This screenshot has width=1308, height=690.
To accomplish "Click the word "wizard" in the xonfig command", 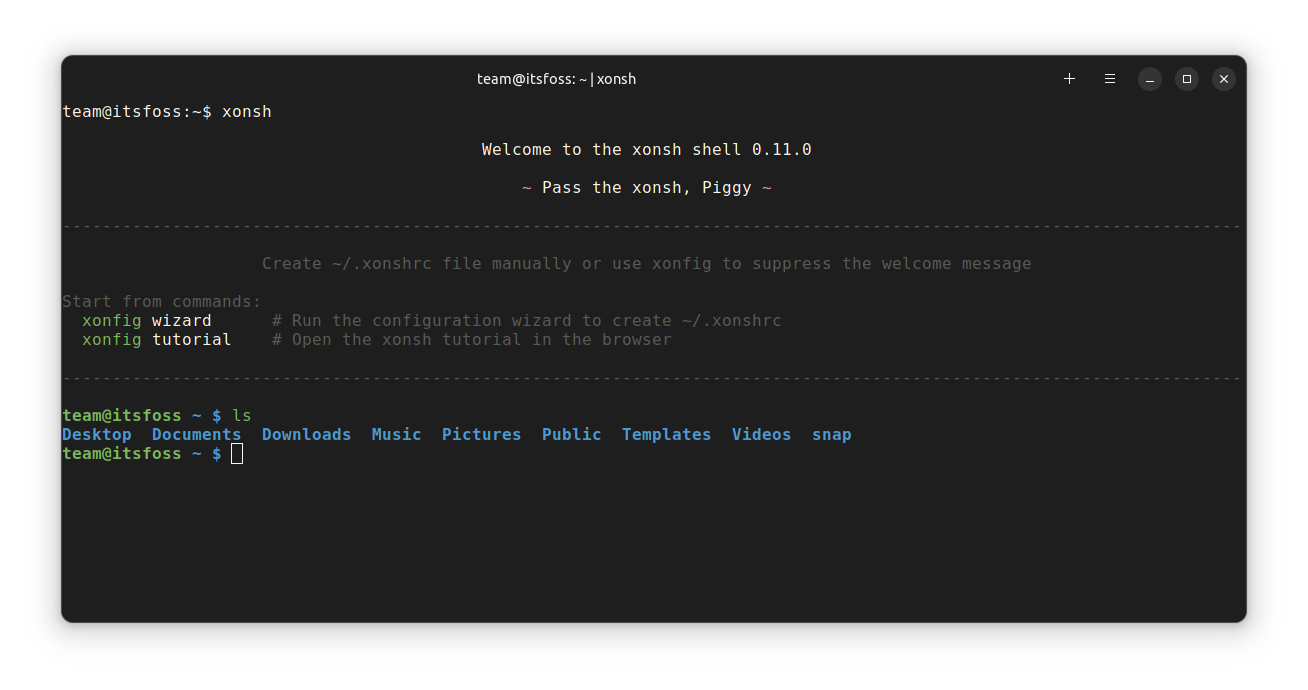I will [181, 321].
